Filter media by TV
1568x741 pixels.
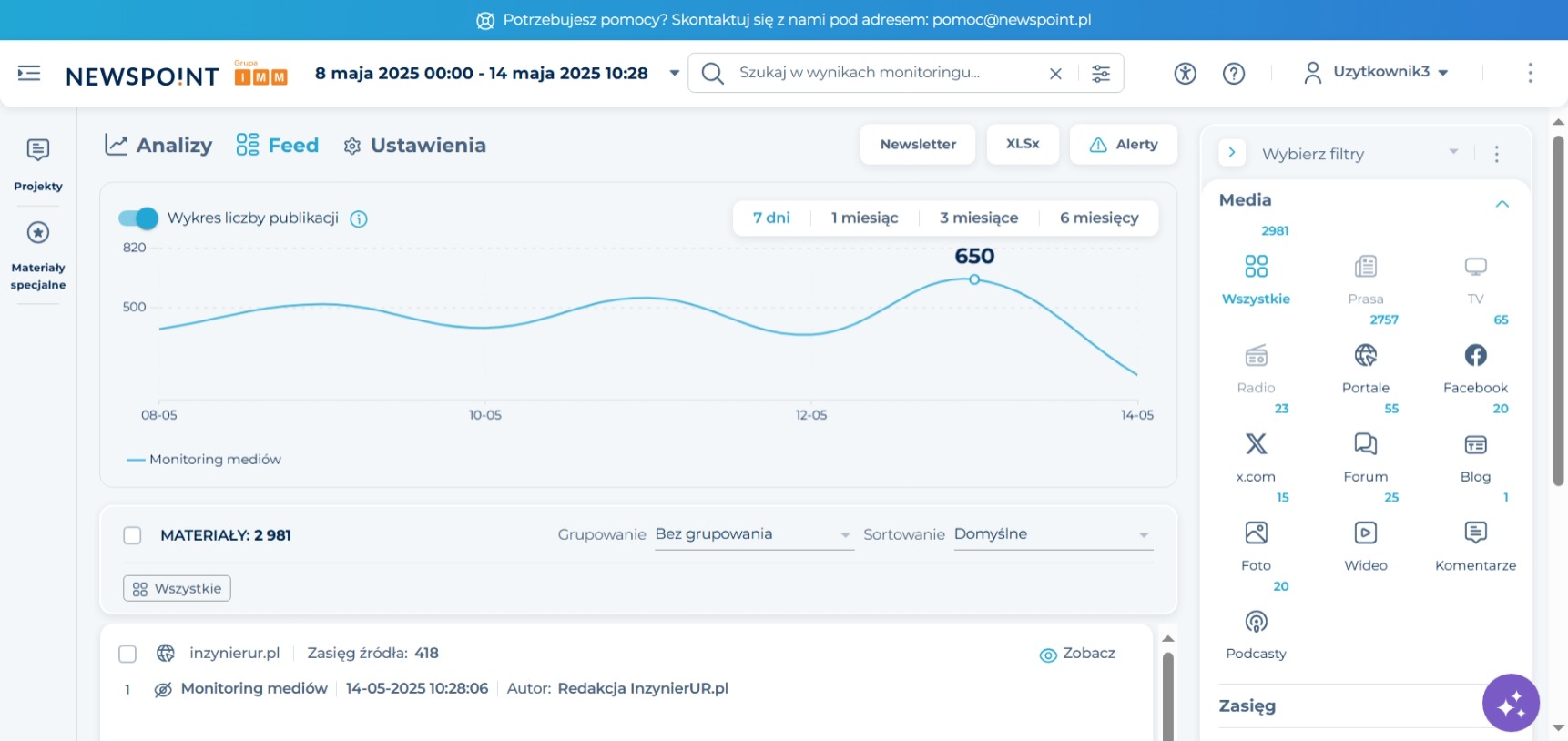click(x=1475, y=280)
